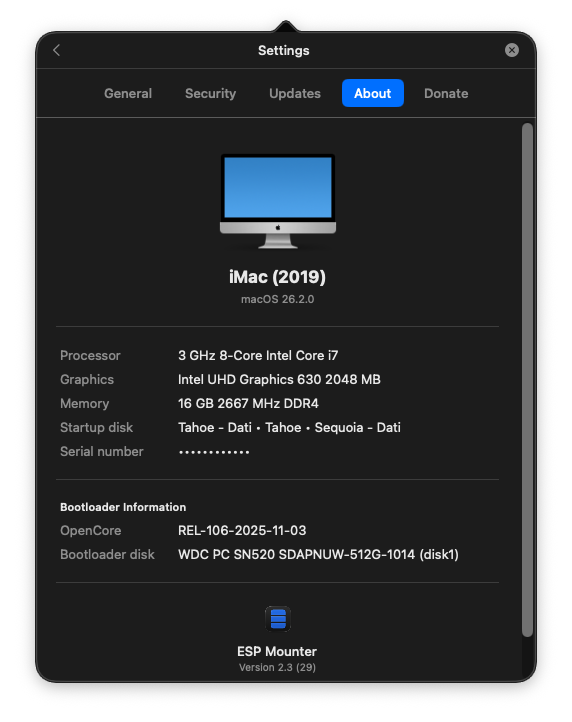Screen dimensions: 572x722
Task: Open the Donate tab
Action: click(446, 93)
